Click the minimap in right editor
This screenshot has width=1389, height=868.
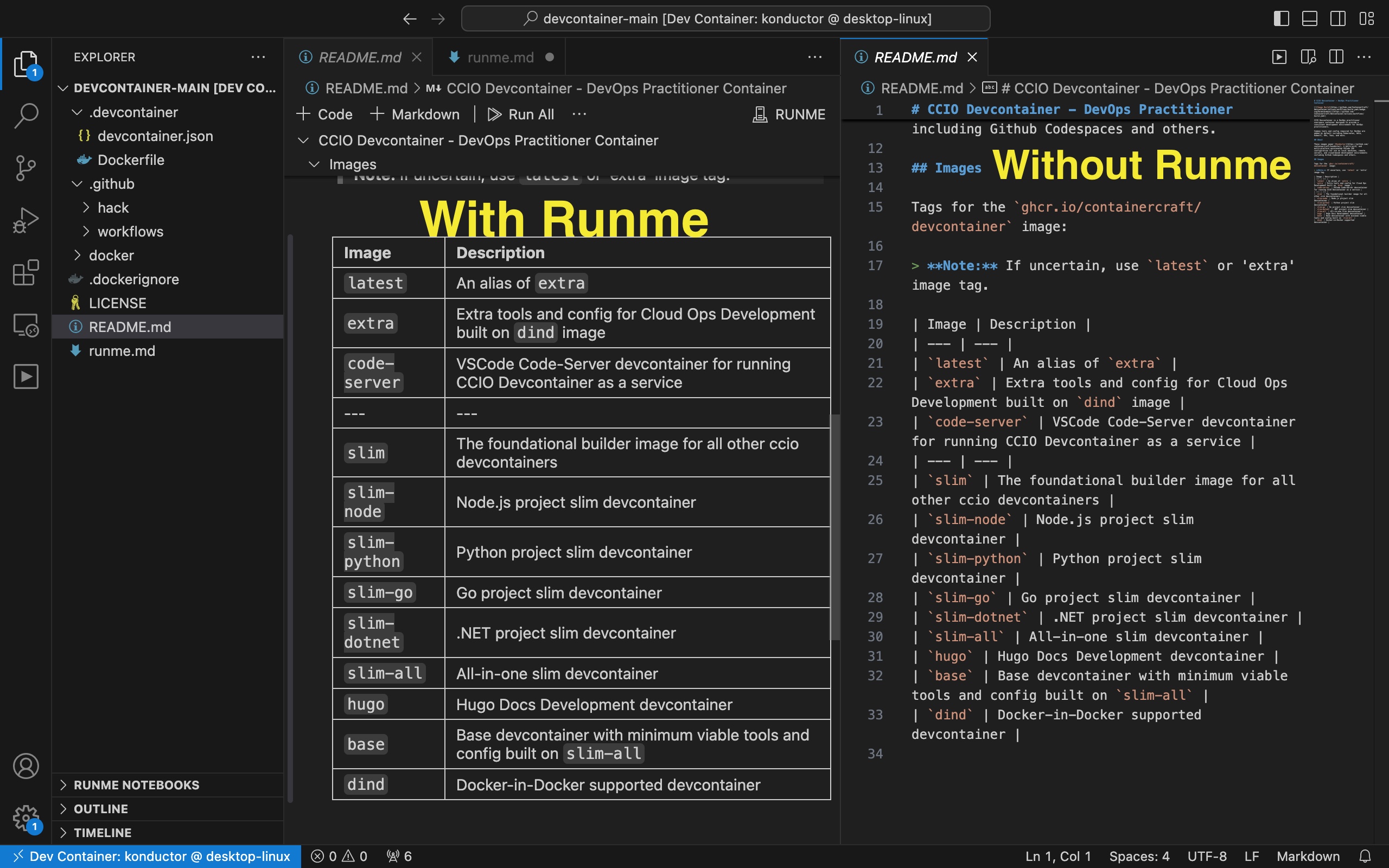point(1342,162)
